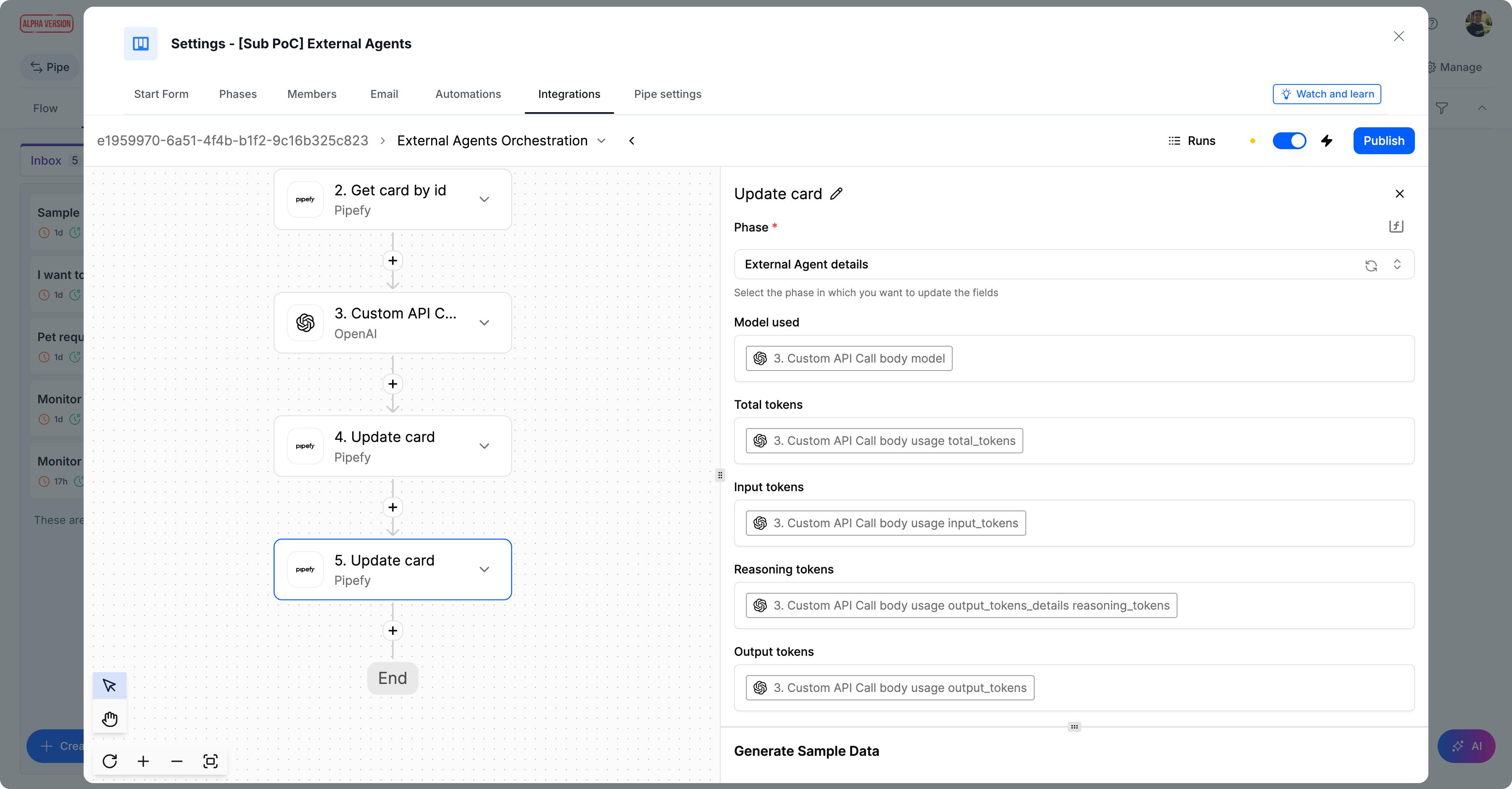Click the Publish button
Screen dimensions: 1512x789
[1383, 141]
